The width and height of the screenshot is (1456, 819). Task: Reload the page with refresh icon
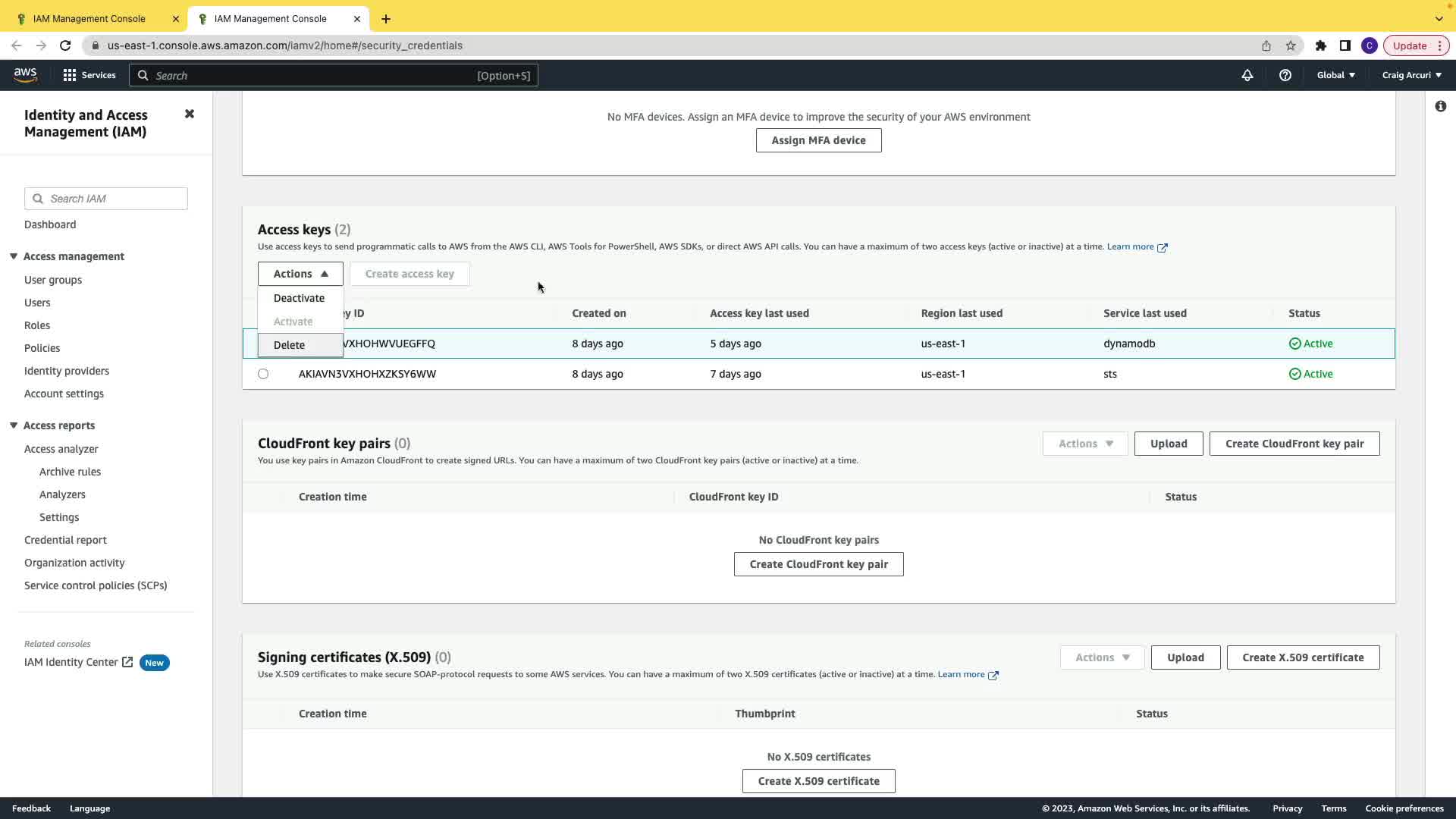click(65, 45)
